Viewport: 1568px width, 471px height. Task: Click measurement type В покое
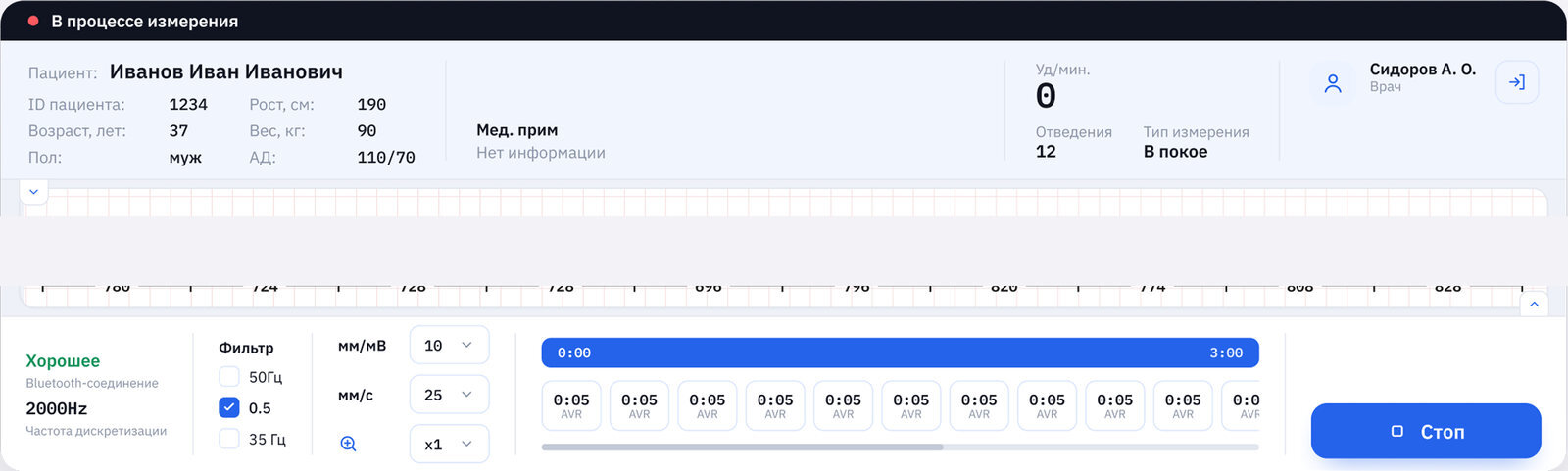(x=1175, y=152)
